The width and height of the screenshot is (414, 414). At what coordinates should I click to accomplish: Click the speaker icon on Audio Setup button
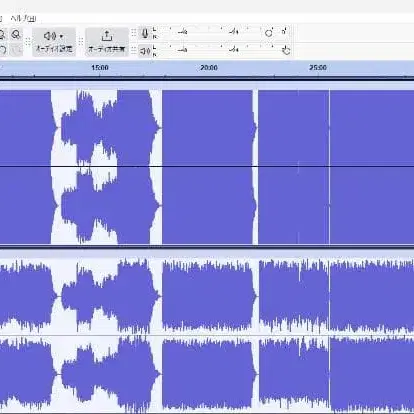click(50, 36)
